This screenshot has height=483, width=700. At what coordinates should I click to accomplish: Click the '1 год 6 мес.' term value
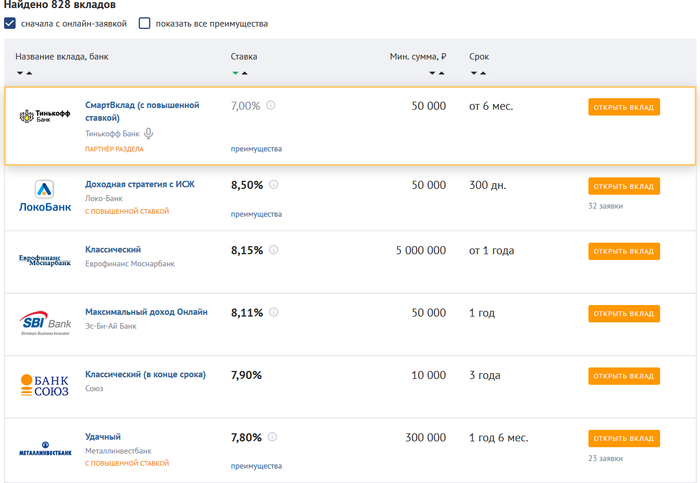[499, 437]
